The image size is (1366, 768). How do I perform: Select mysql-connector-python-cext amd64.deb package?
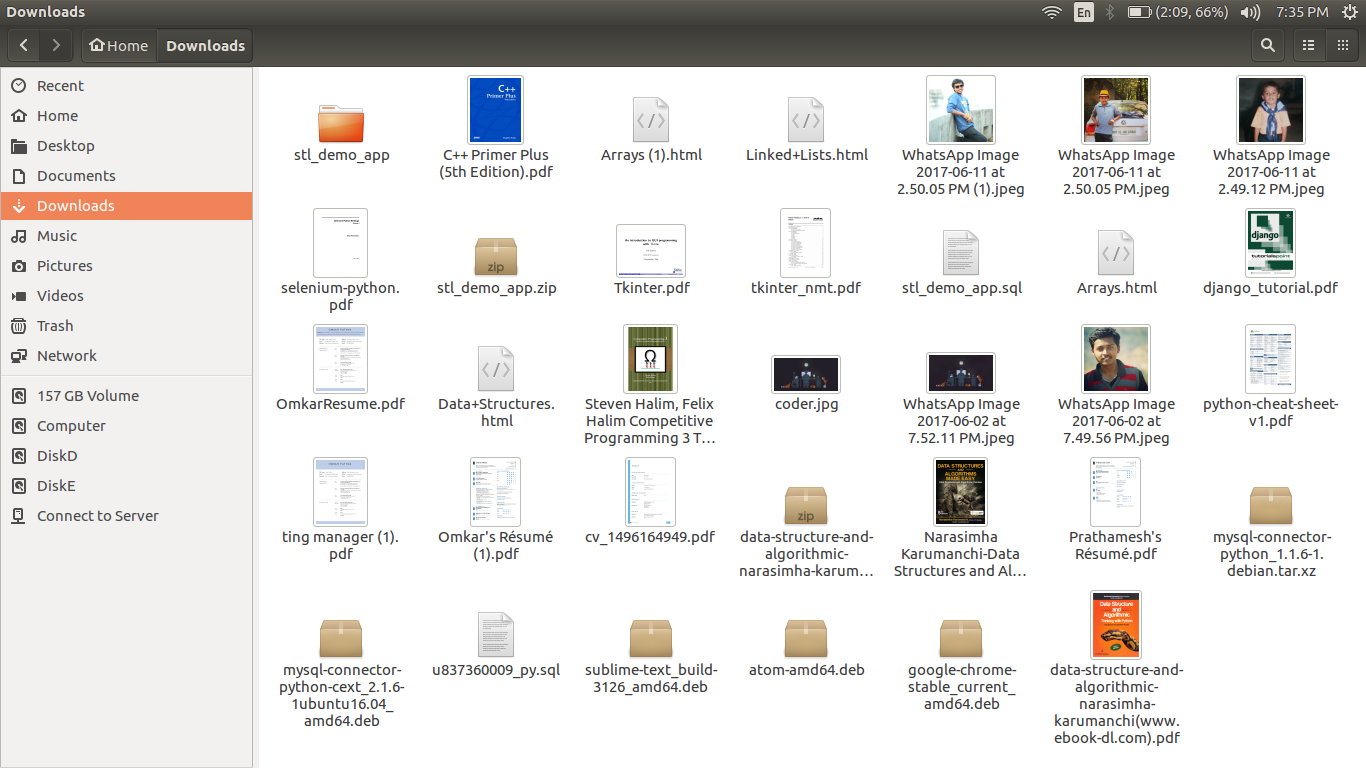click(x=341, y=639)
